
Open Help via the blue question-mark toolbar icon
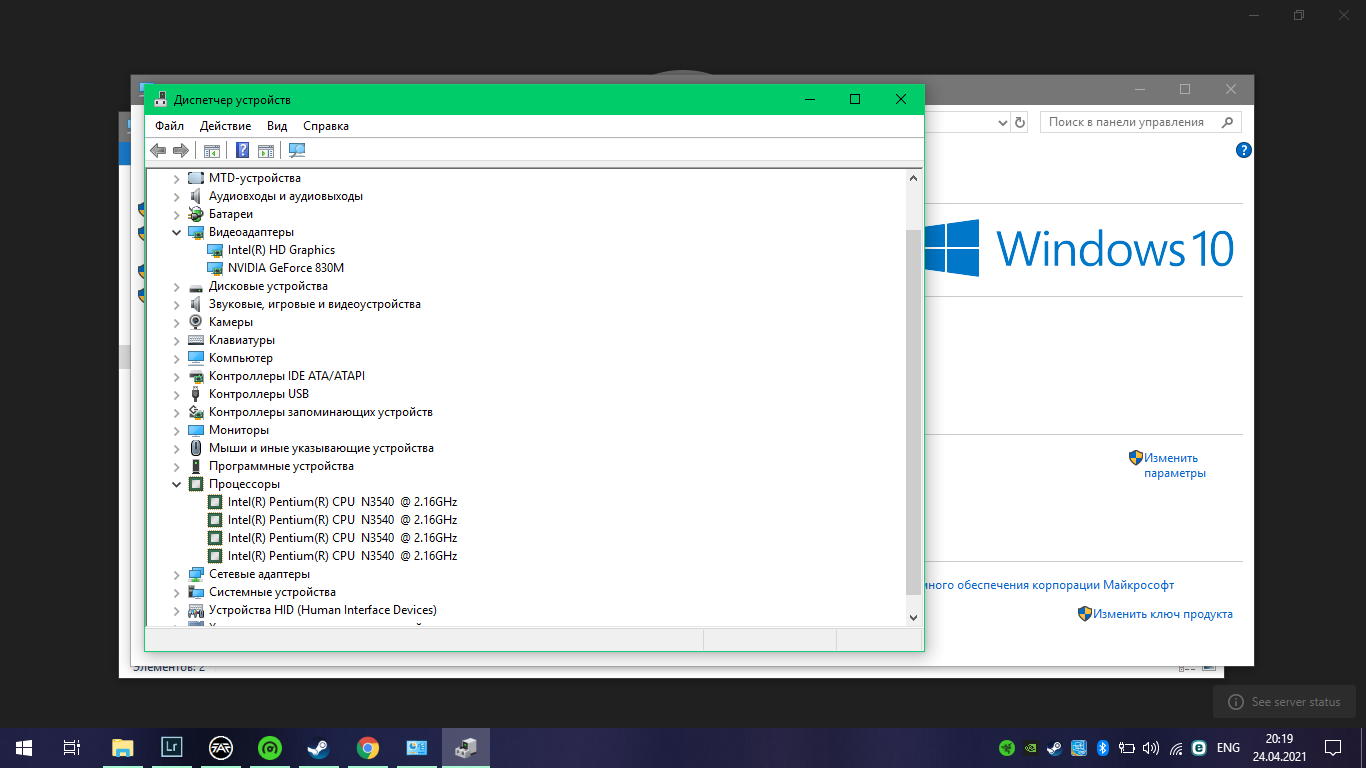pos(242,150)
